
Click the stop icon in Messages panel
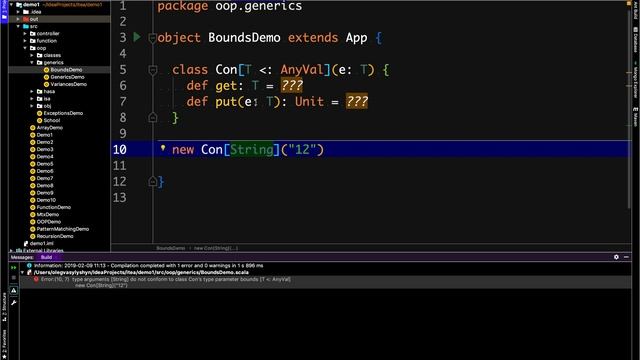coord(13,278)
